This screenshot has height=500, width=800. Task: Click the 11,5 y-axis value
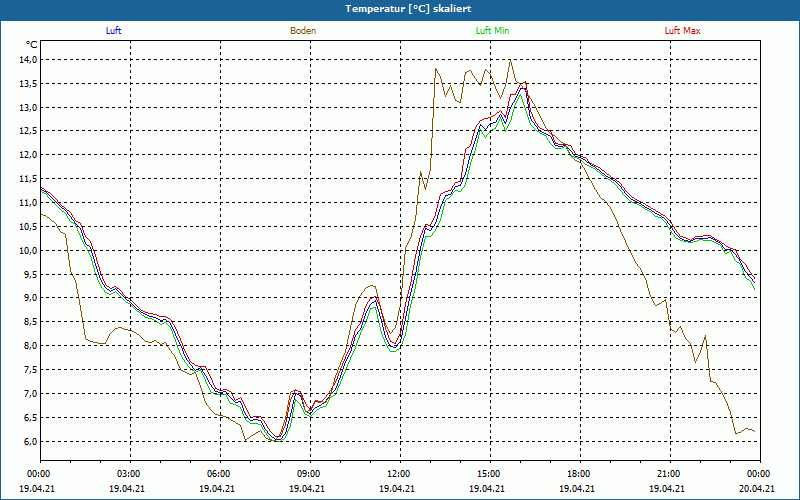(29, 179)
